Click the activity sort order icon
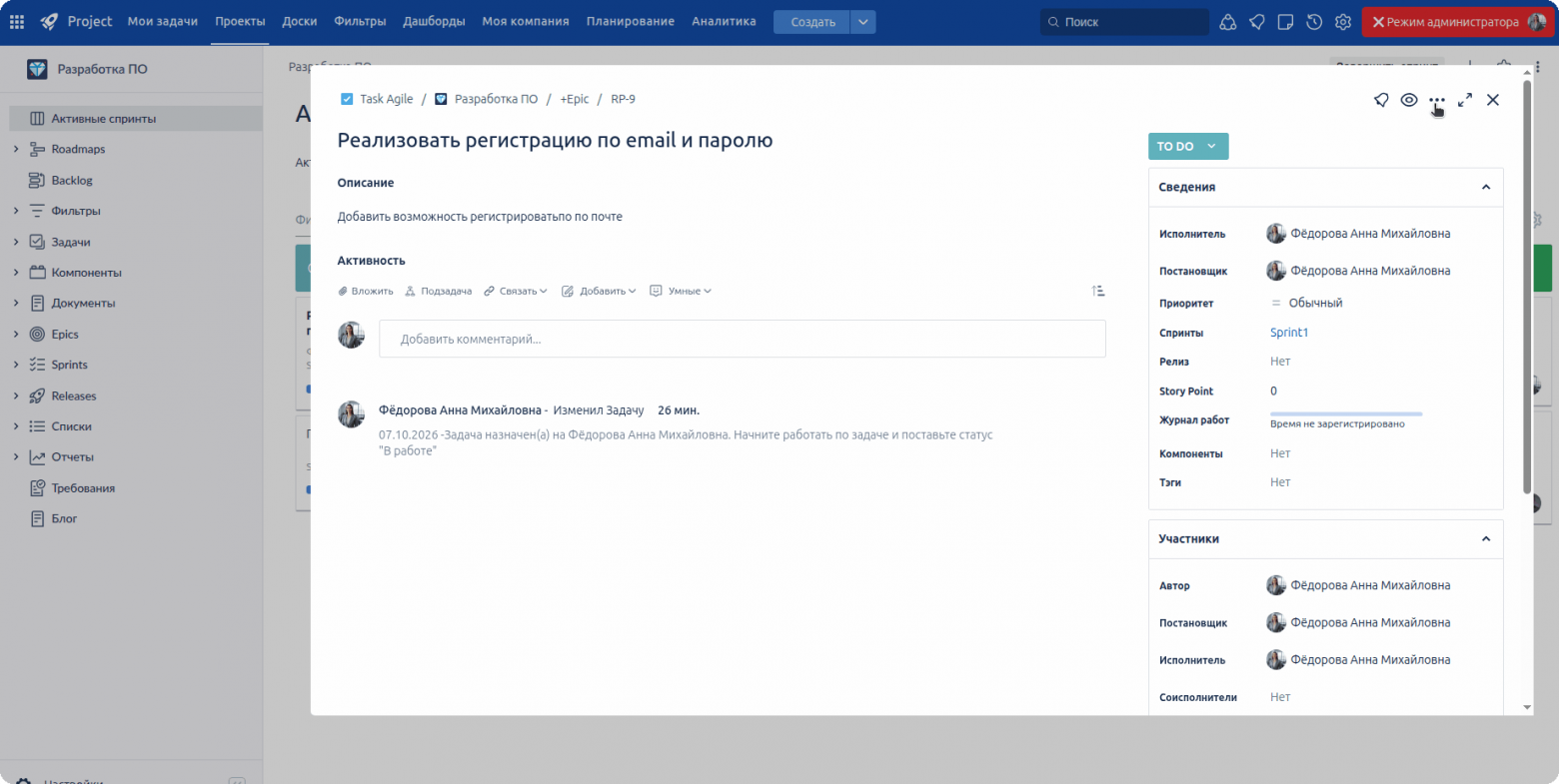The width and height of the screenshot is (1559, 784). point(1098,291)
